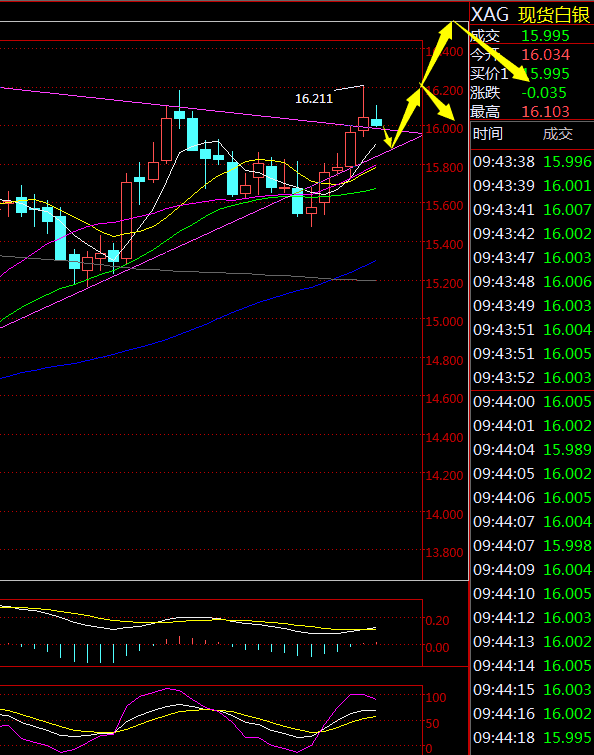The image size is (594, 755).
Task: Select the 09:44:07 row priced 16.004
Action: pos(532,522)
